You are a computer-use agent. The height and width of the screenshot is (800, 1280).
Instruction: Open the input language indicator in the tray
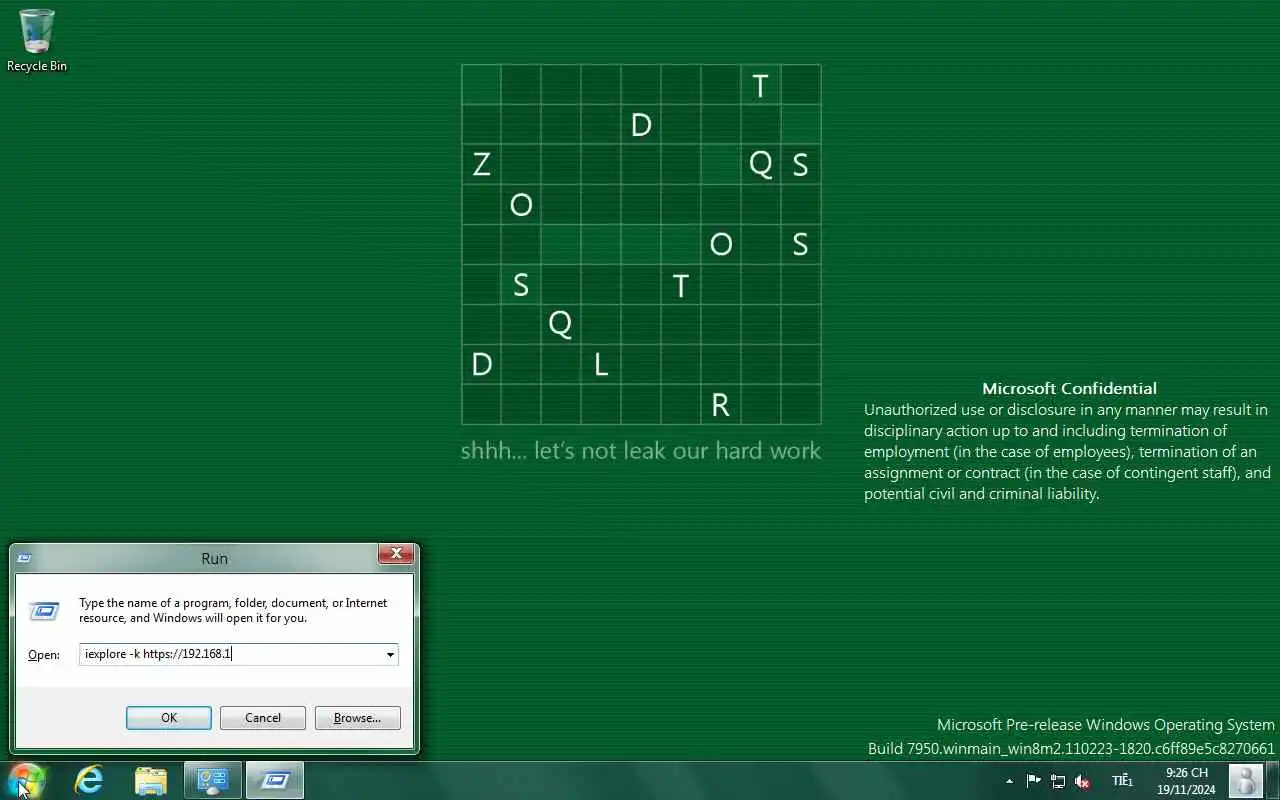[1122, 780]
